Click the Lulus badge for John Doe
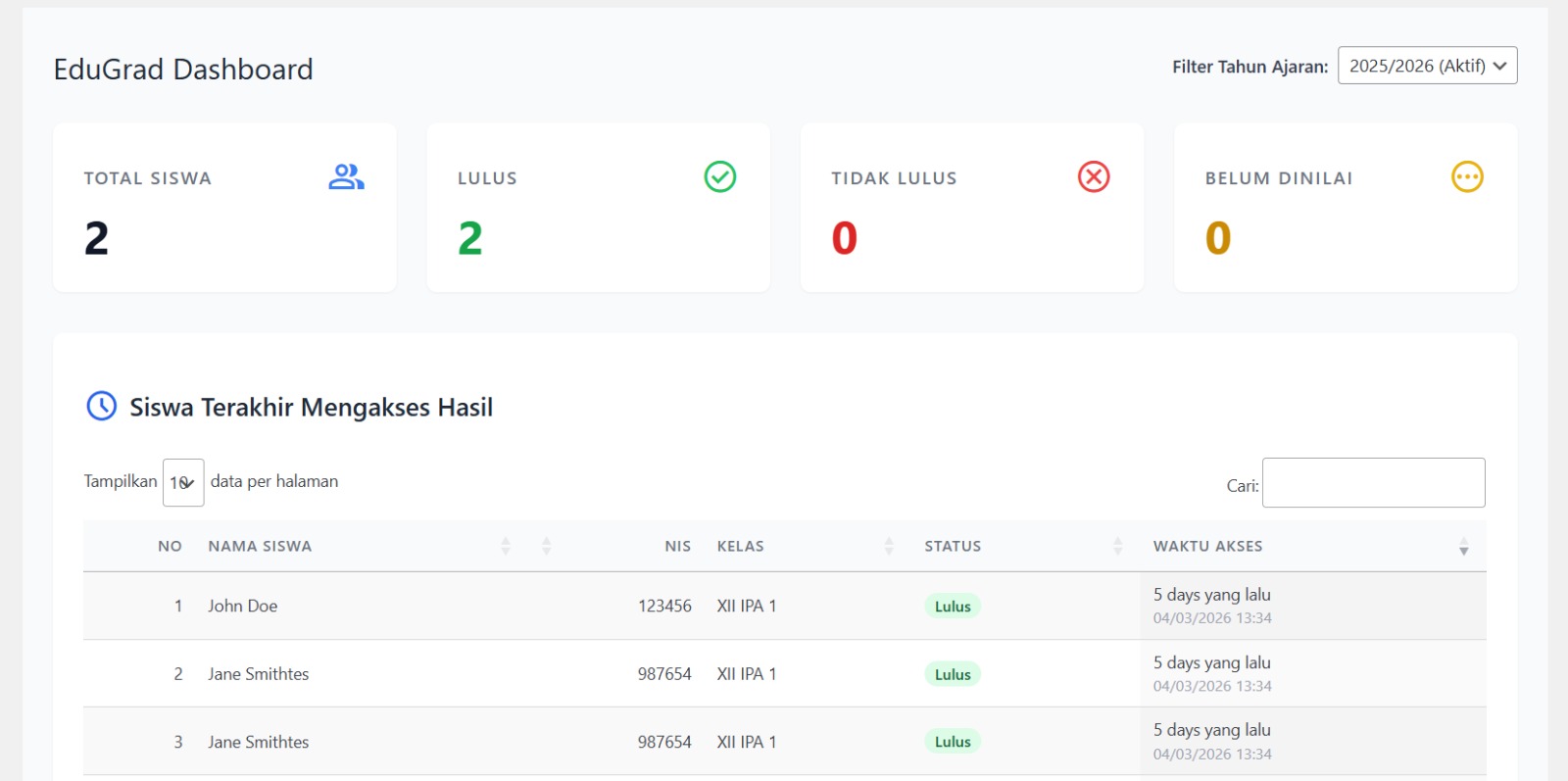This screenshot has width=1568, height=781. coord(953,607)
